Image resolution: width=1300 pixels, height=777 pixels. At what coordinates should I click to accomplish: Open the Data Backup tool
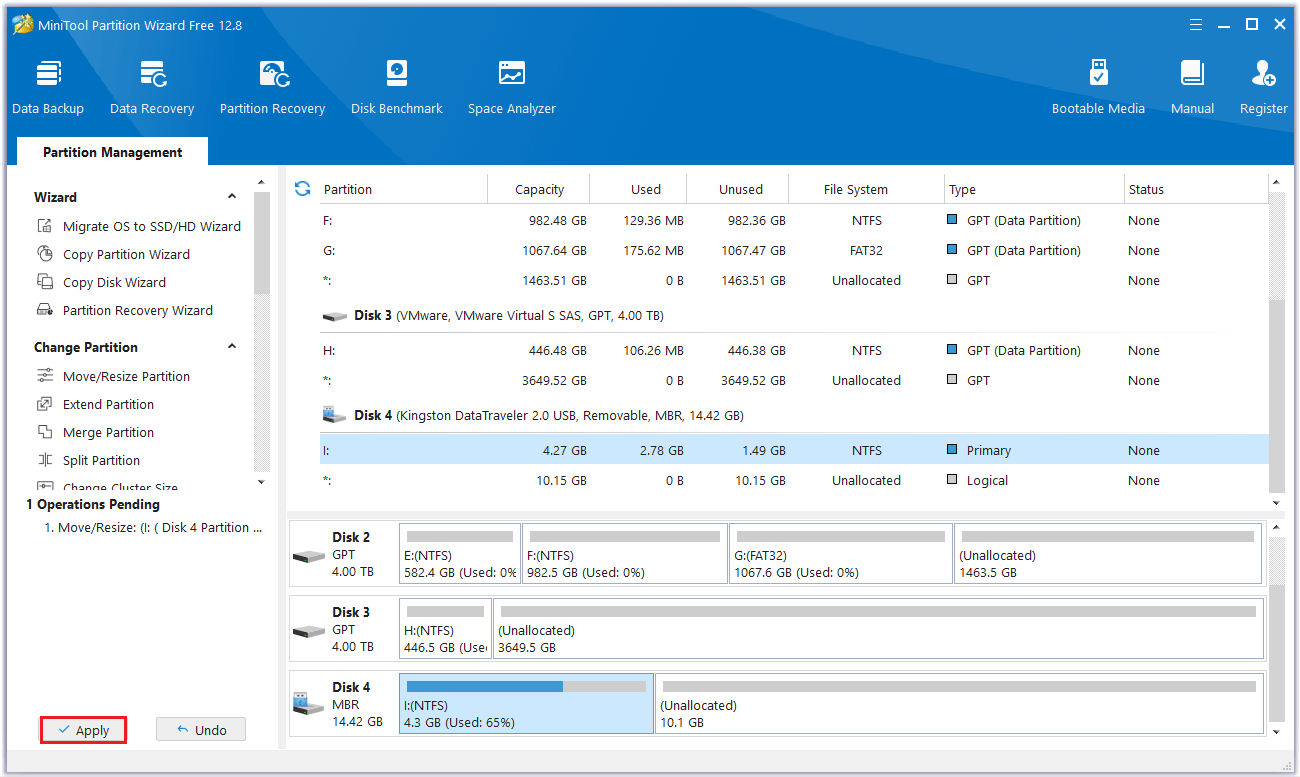pos(48,88)
